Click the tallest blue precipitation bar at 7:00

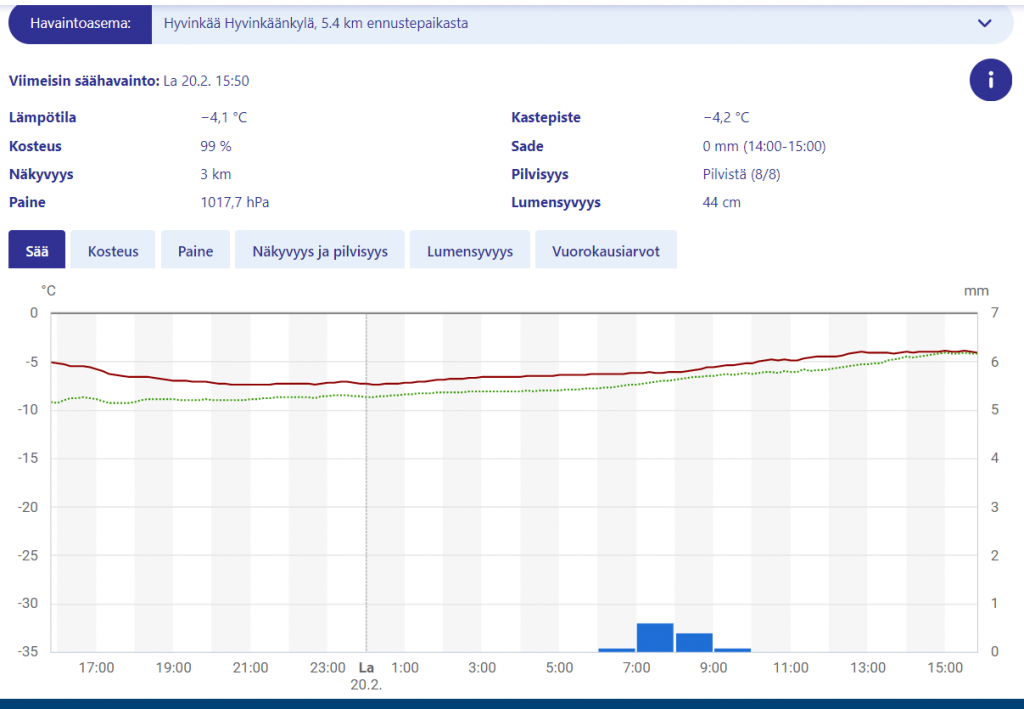click(655, 637)
